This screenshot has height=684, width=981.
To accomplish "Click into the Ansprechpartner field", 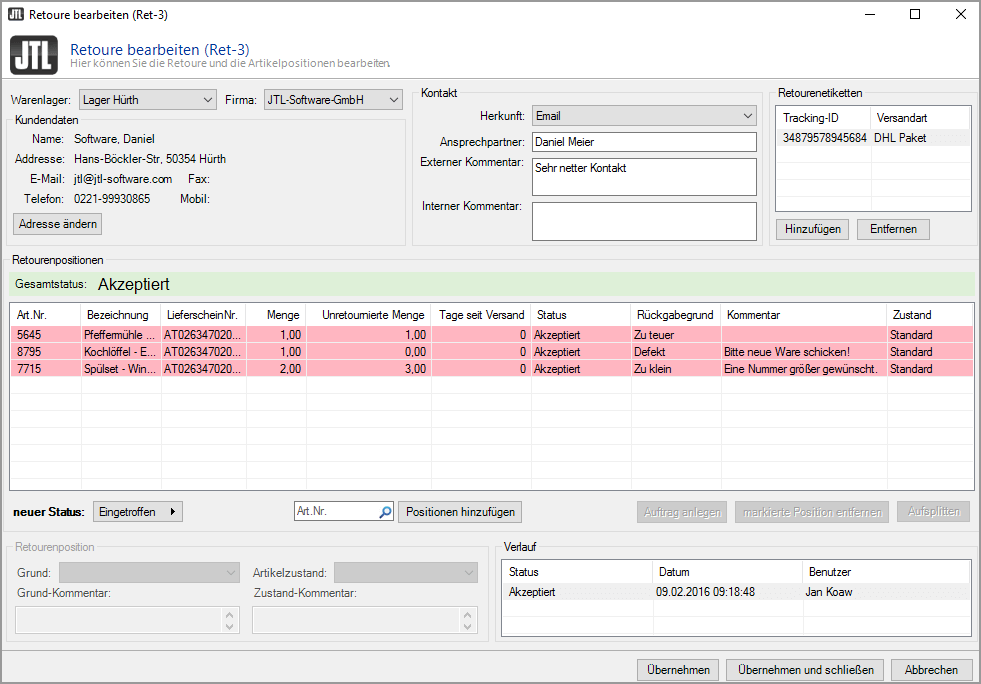I will 644,142.
